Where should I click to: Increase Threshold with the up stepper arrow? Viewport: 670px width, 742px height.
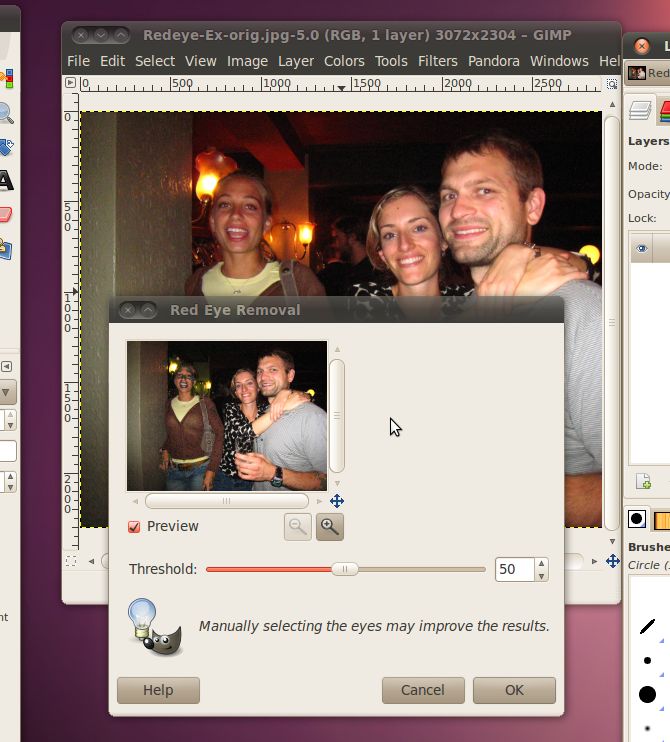541,563
